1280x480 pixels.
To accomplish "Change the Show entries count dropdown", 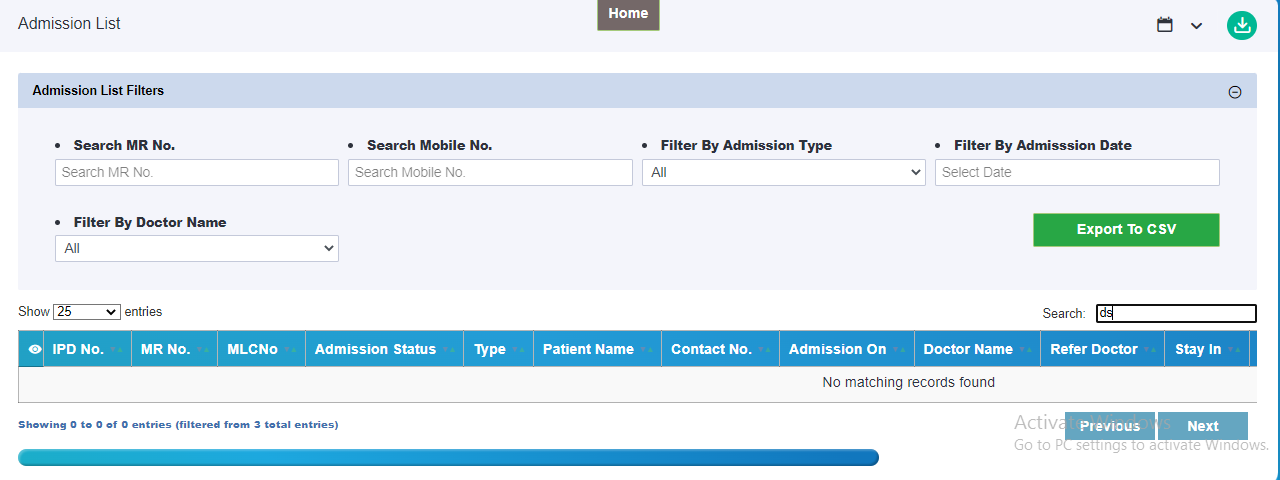I will click(x=87, y=312).
